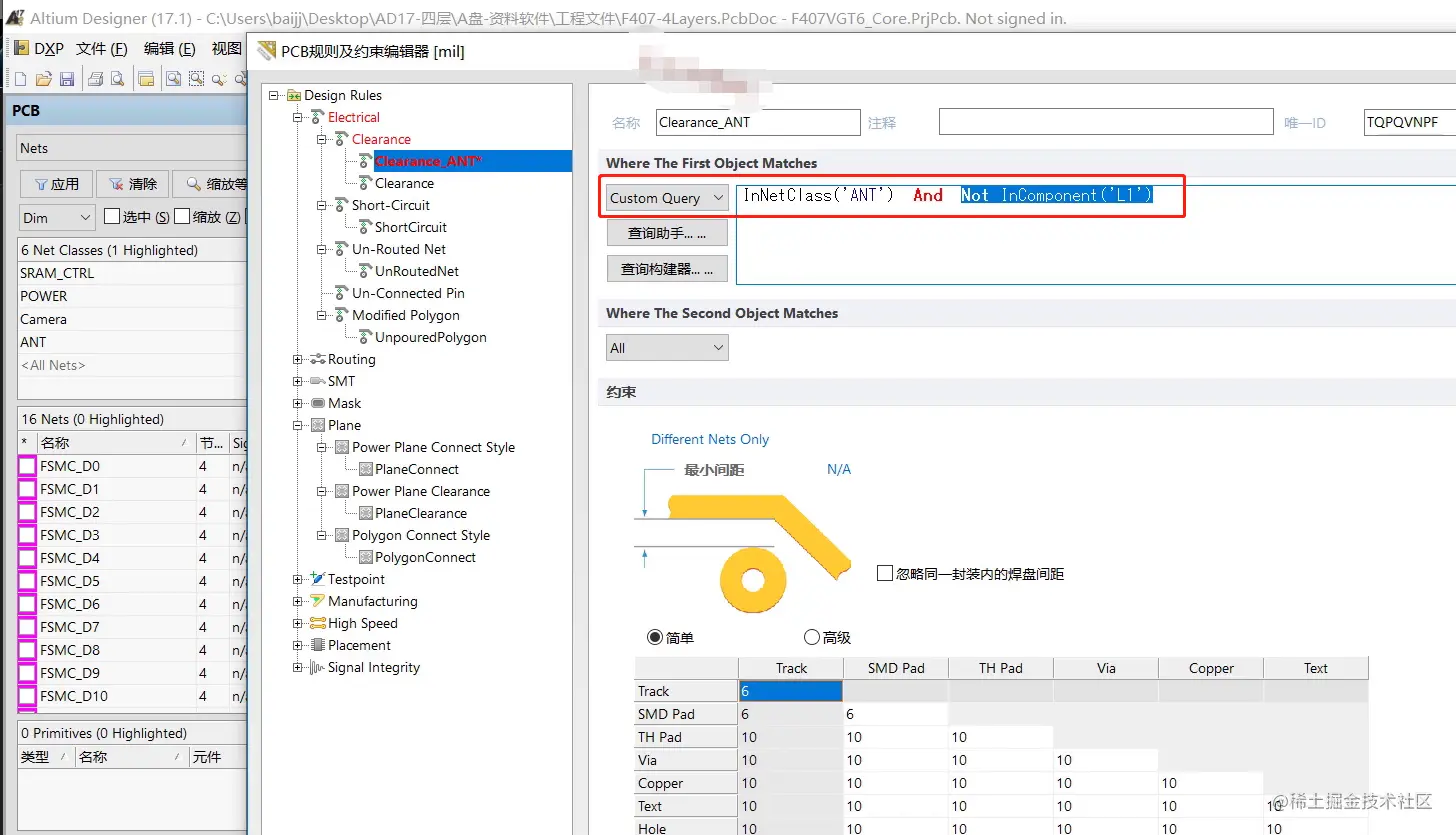Click the Print toolbar icon
This screenshot has width=1456, height=835.
pos(95,79)
